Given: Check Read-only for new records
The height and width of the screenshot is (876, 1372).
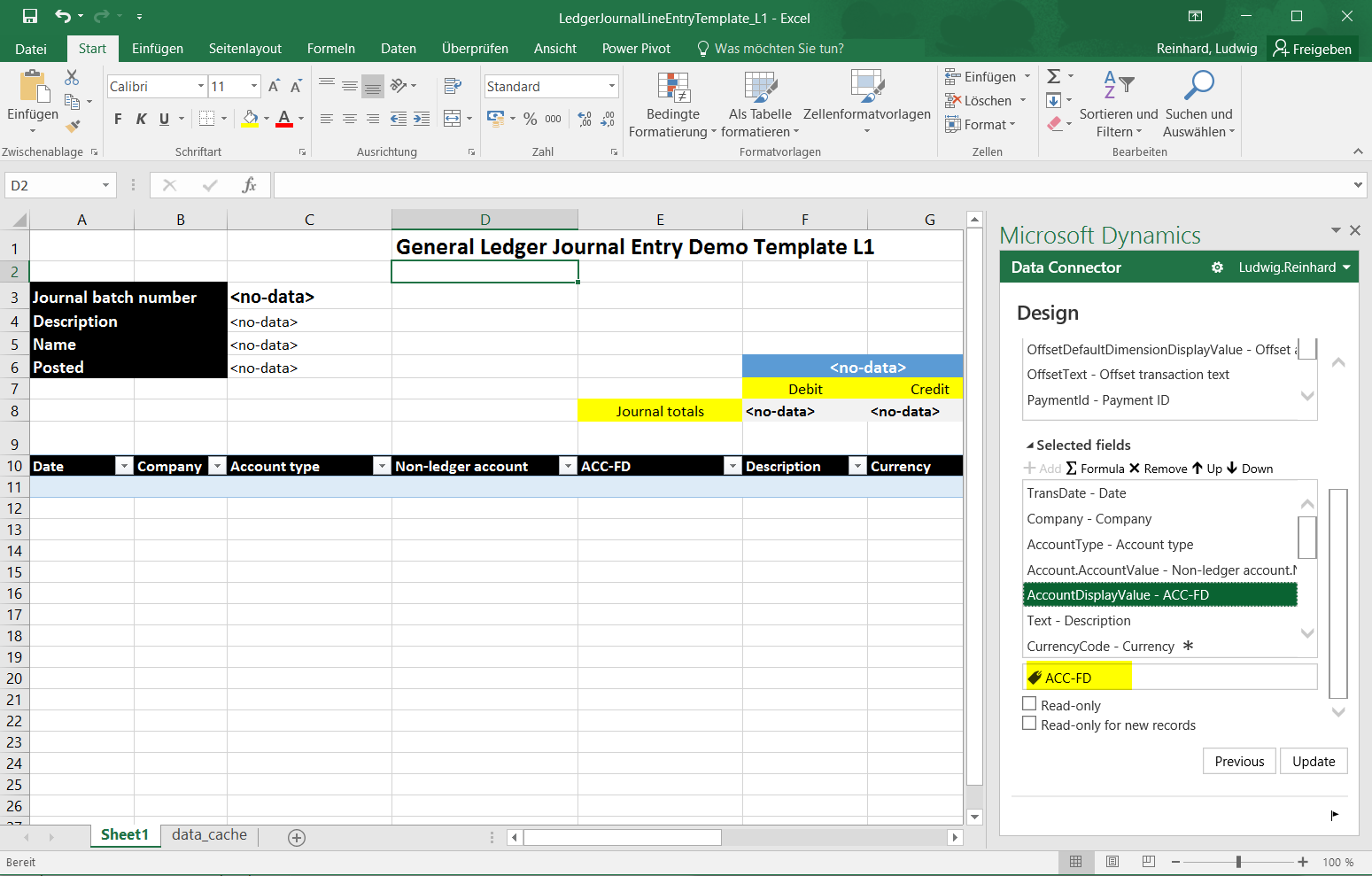Looking at the screenshot, I should (1029, 724).
